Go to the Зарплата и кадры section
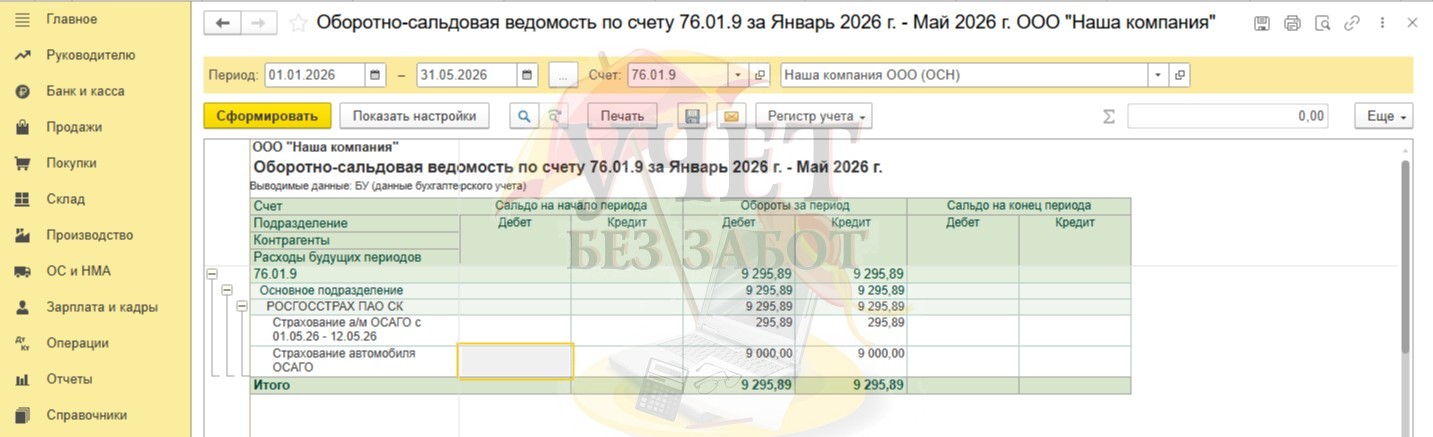The width and height of the screenshot is (1433, 437). [x=101, y=307]
